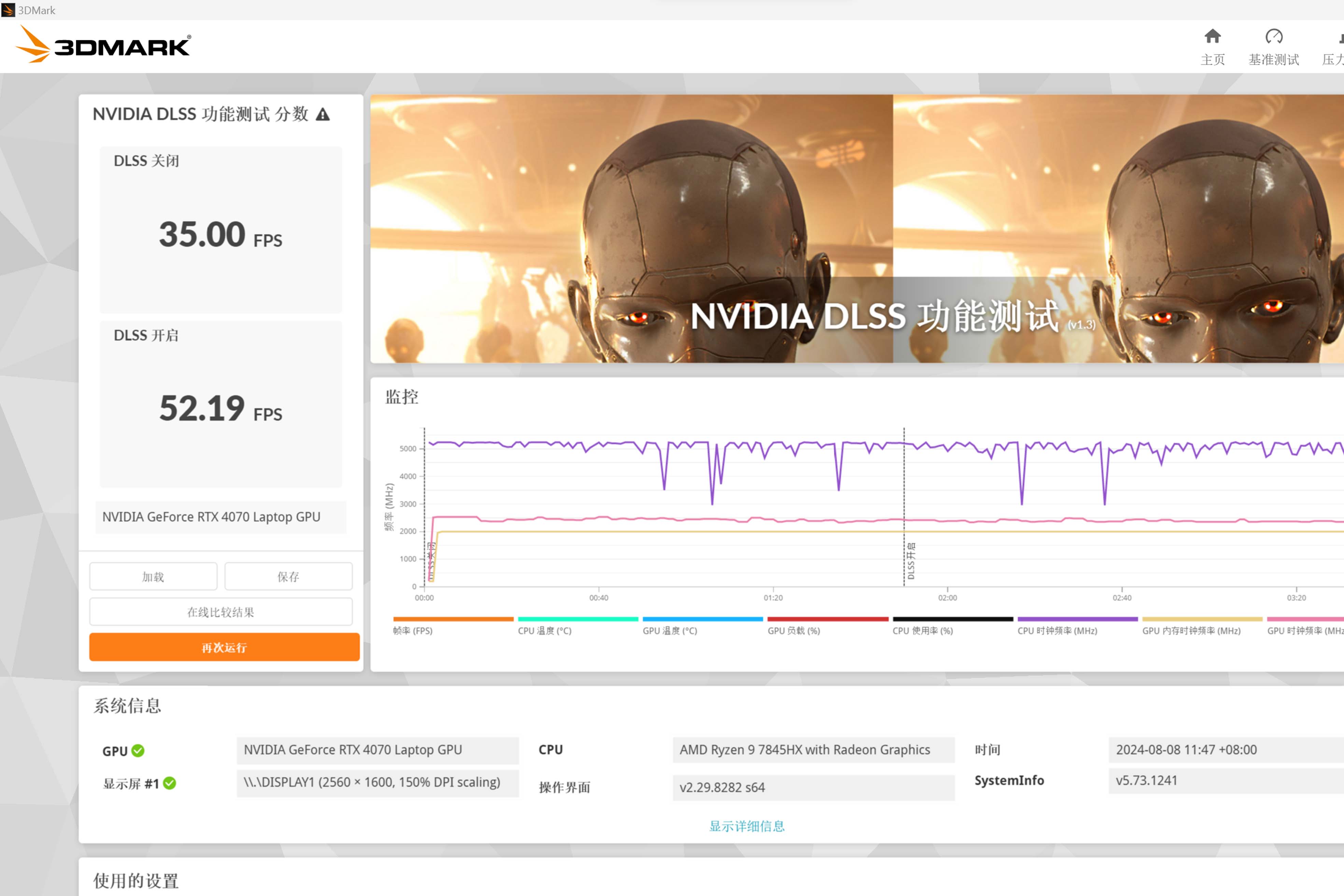
Task: Click the 加载 button
Action: point(153,577)
